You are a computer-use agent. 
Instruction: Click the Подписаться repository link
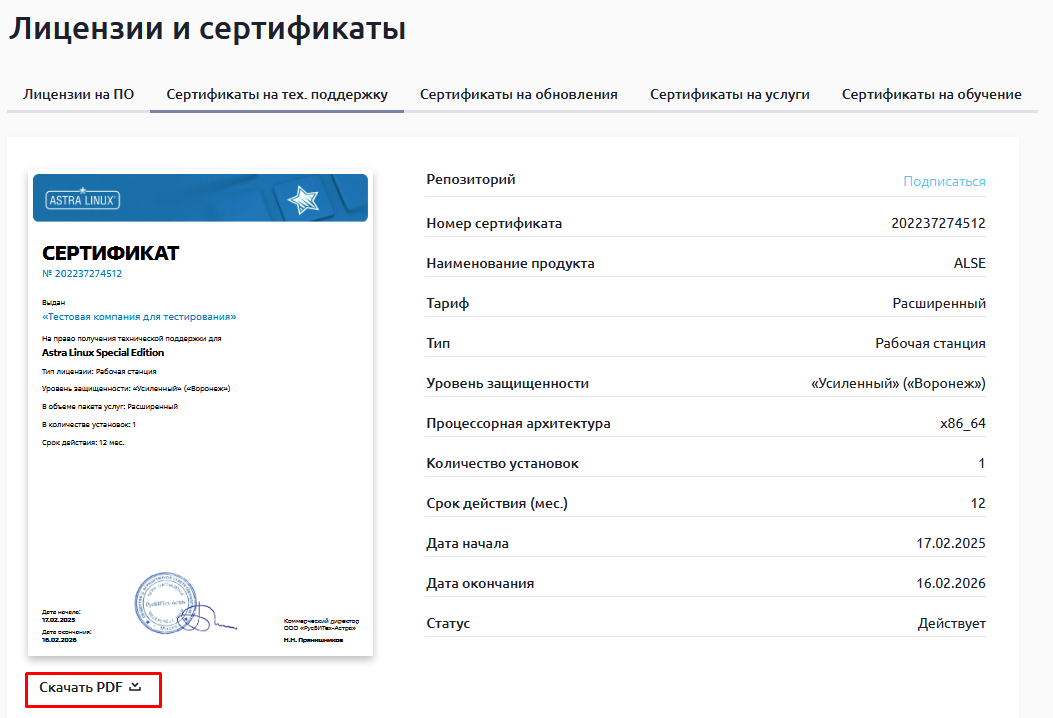944,181
